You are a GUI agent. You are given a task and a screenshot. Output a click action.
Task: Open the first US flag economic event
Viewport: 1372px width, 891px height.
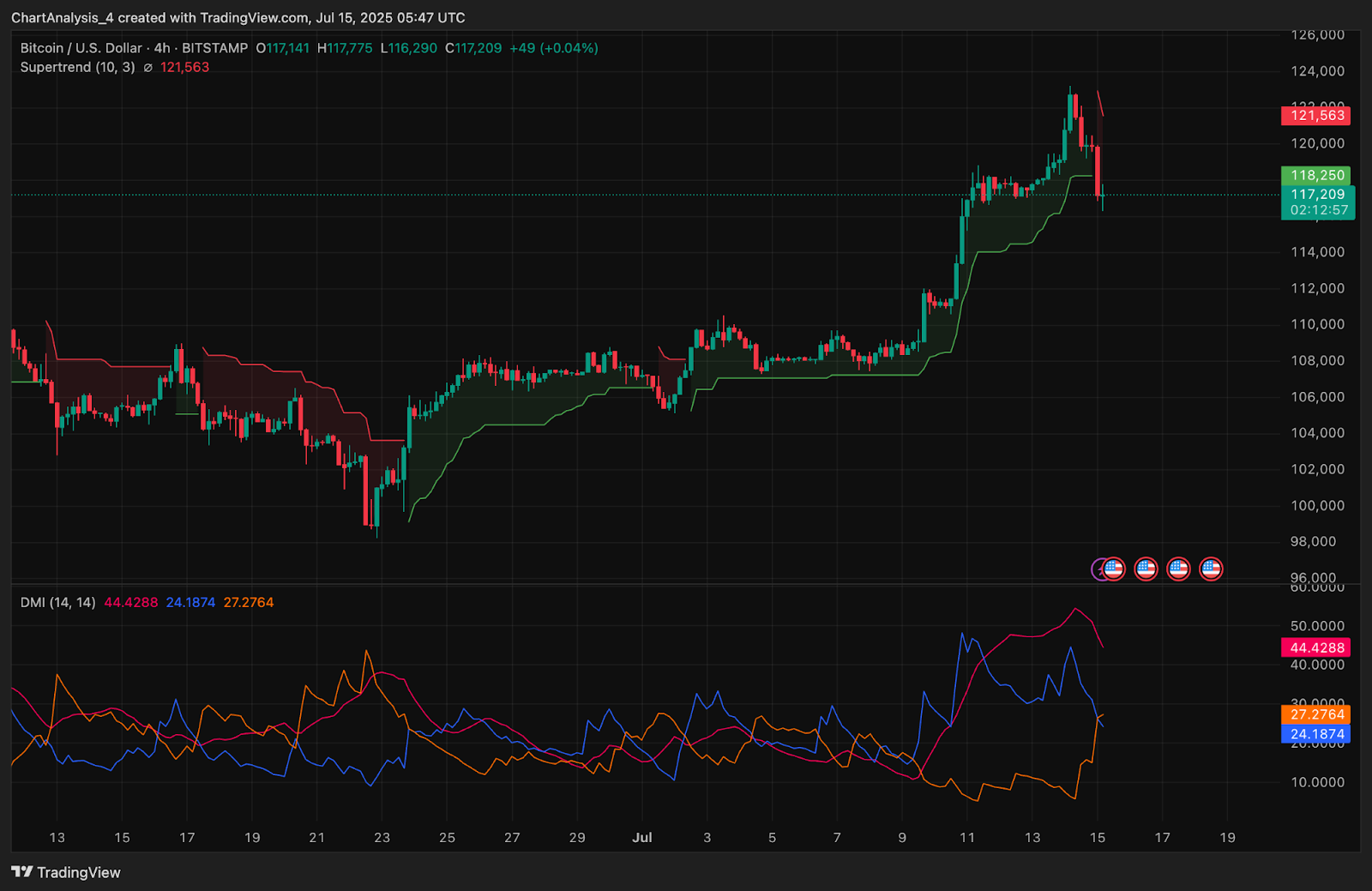[1114, 569]
